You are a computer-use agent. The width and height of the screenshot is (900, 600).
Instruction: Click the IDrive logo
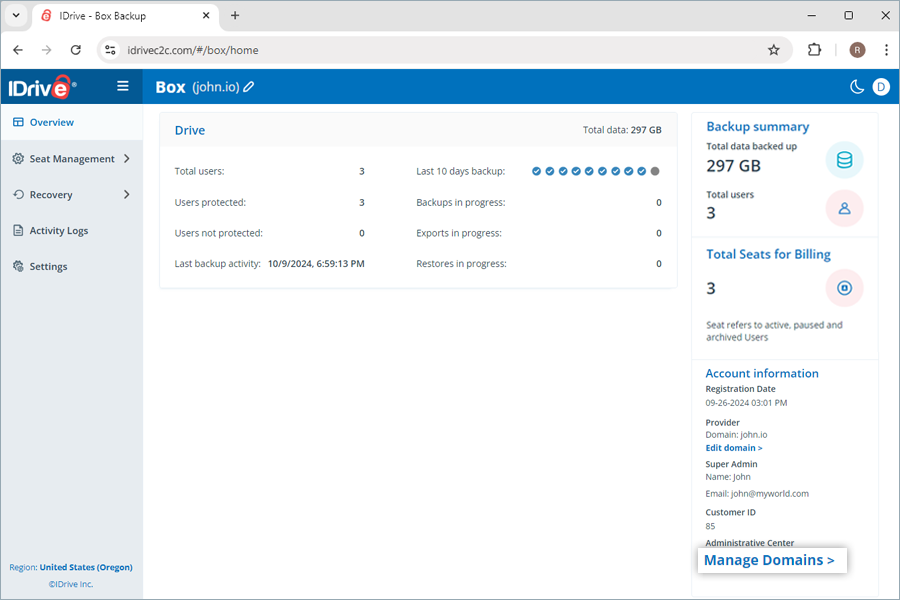(x=42, y=87)
